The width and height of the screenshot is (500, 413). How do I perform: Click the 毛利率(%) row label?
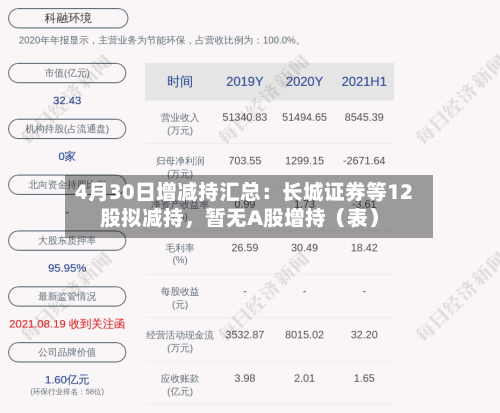tap(180, 254)
